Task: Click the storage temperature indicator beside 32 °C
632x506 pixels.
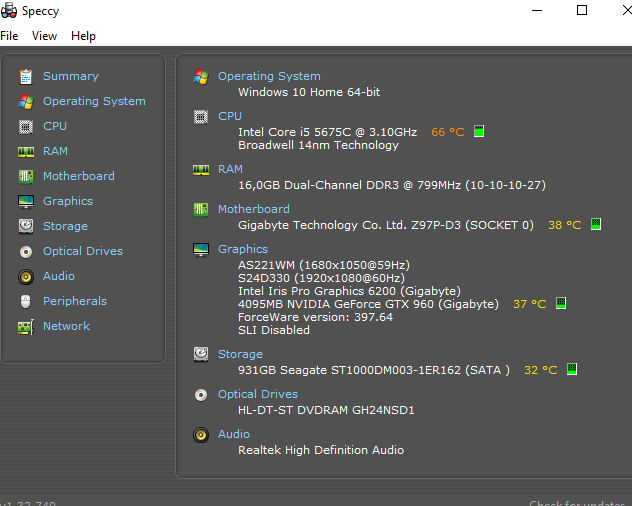Action: [572, 369]
